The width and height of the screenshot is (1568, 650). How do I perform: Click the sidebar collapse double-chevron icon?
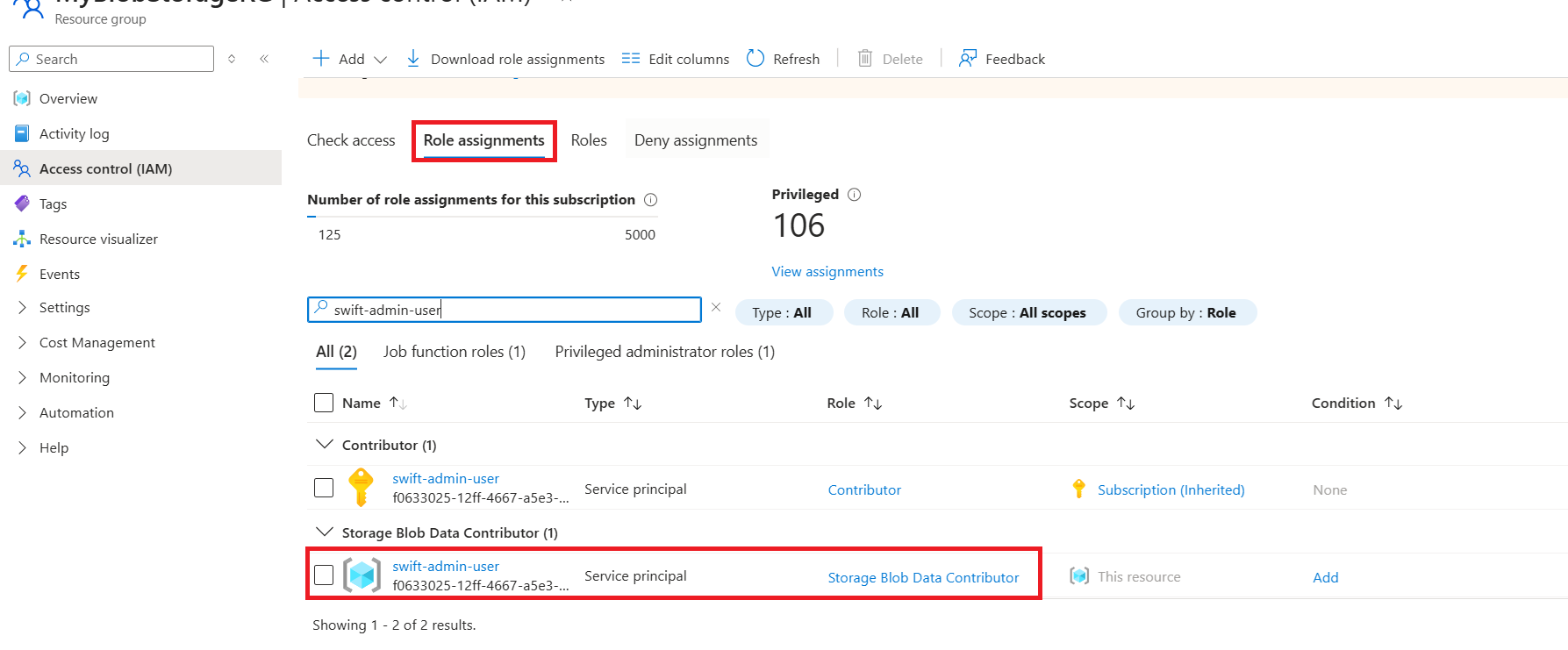coord(264,59)
